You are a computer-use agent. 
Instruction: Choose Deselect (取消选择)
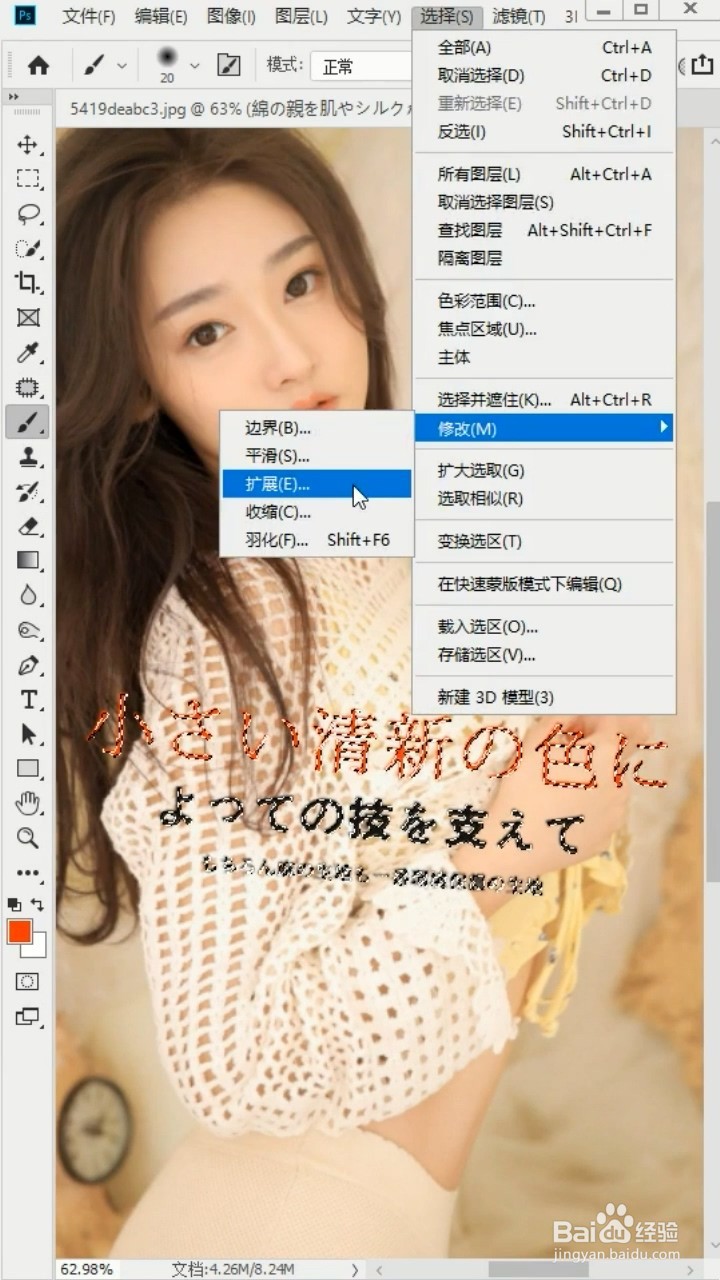click(x=544, y=75)
